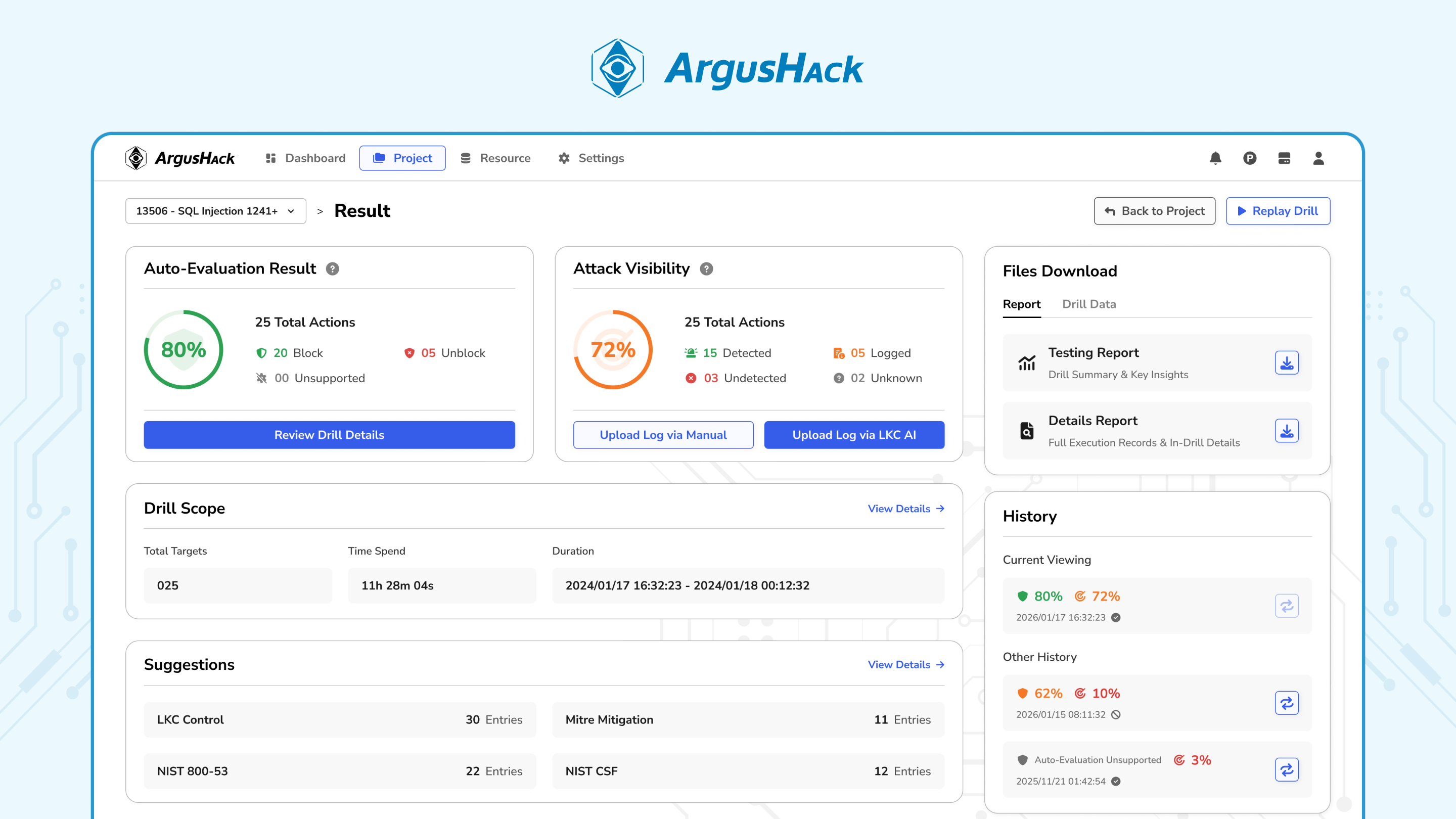Open the Resource menu

[495, 158]
